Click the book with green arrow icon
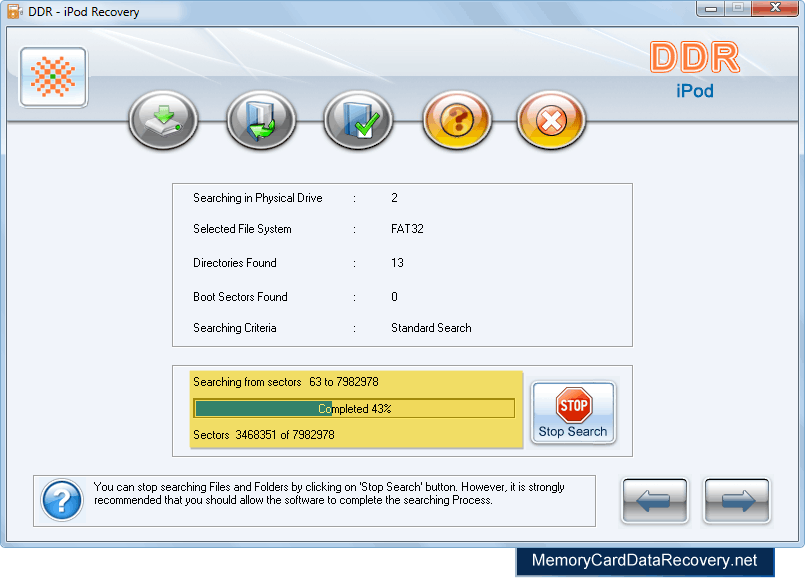This screenshot has width=805, height=578. 261,120
